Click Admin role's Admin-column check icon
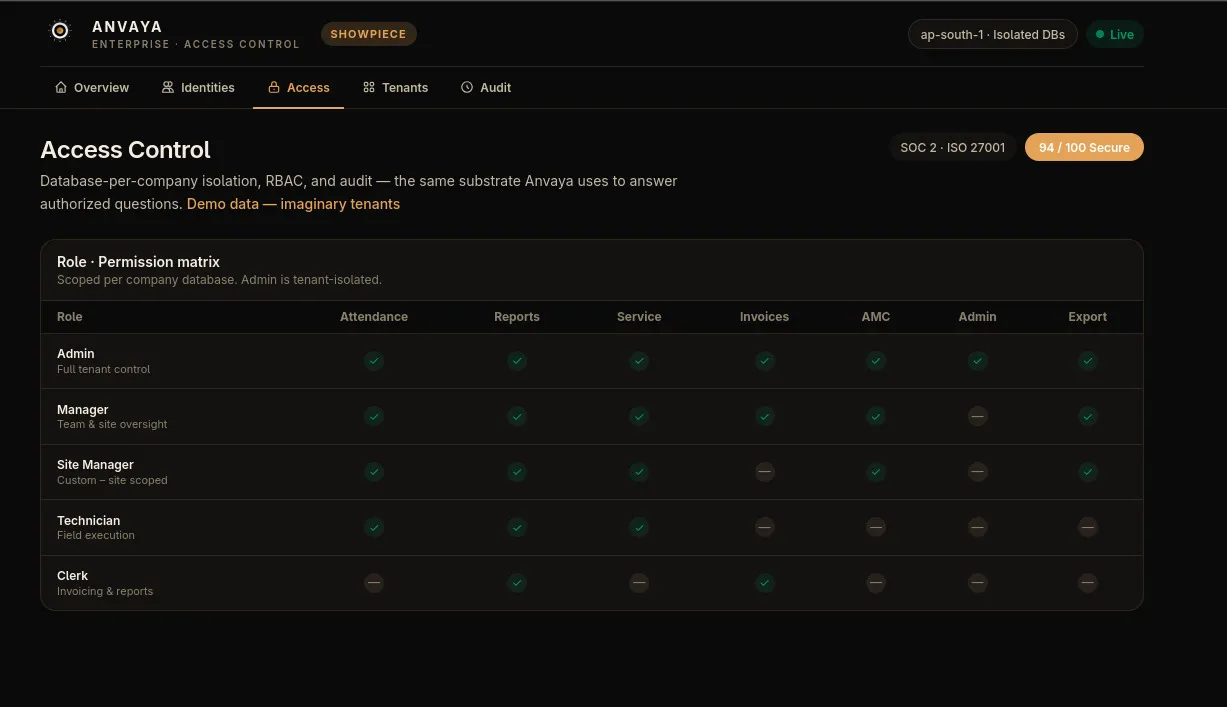Image resolution: width=1227 pixels, height=707 pixels. pos(978,361)
